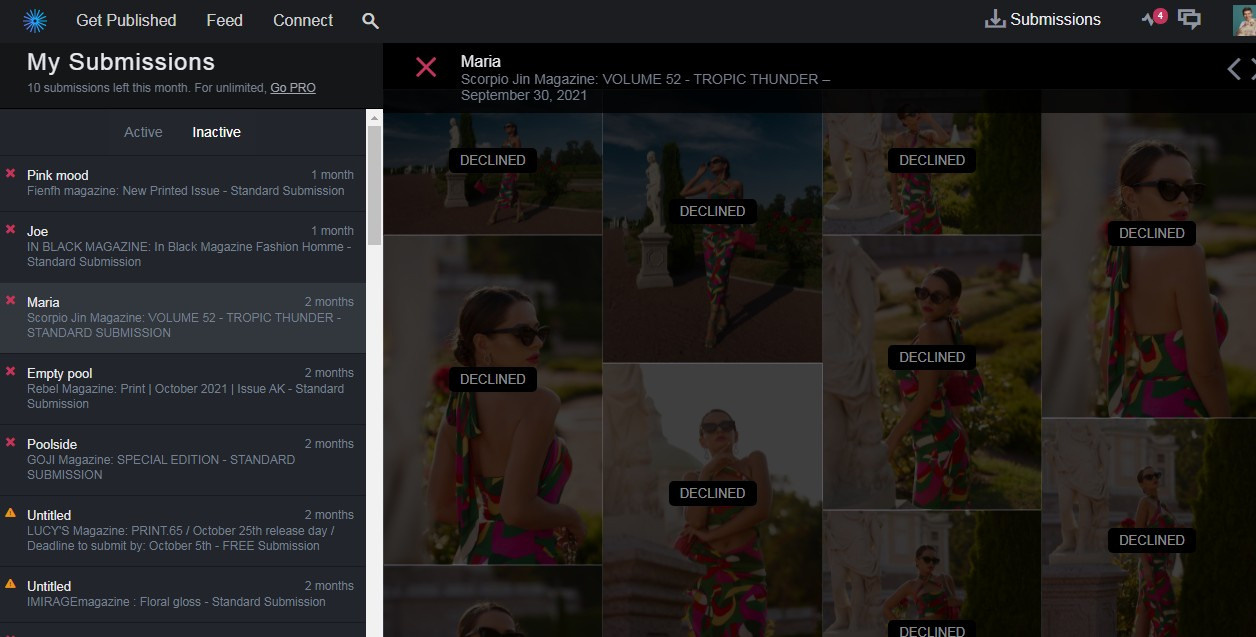Open the Get Published menu
The width and height of the screenshot is (1256, 637).
coord(126,20)
